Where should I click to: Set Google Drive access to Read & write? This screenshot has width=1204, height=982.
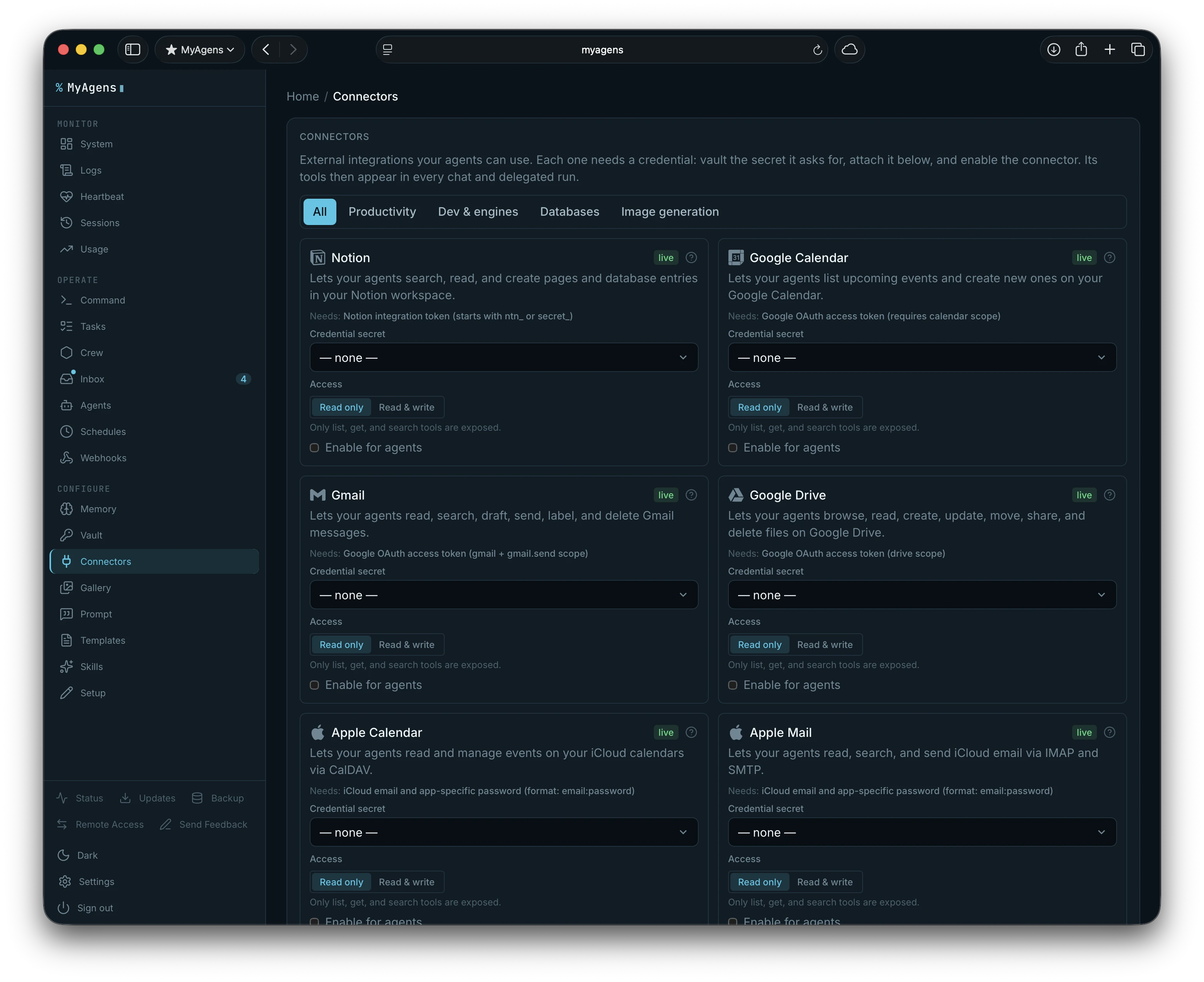point(824,645)
